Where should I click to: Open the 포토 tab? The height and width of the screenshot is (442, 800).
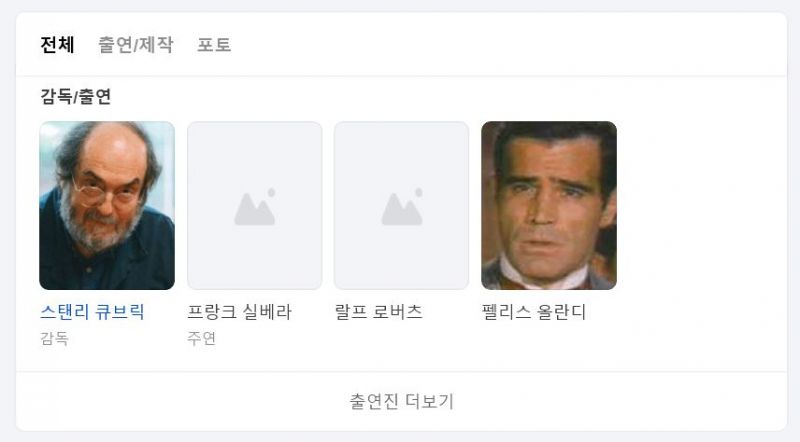(214, 45)
